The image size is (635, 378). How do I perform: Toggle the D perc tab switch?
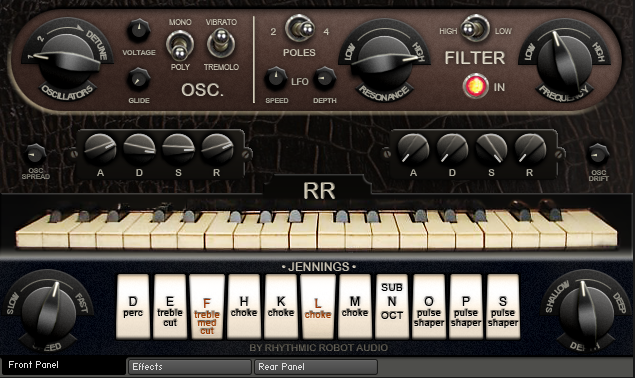click(133, 306)
